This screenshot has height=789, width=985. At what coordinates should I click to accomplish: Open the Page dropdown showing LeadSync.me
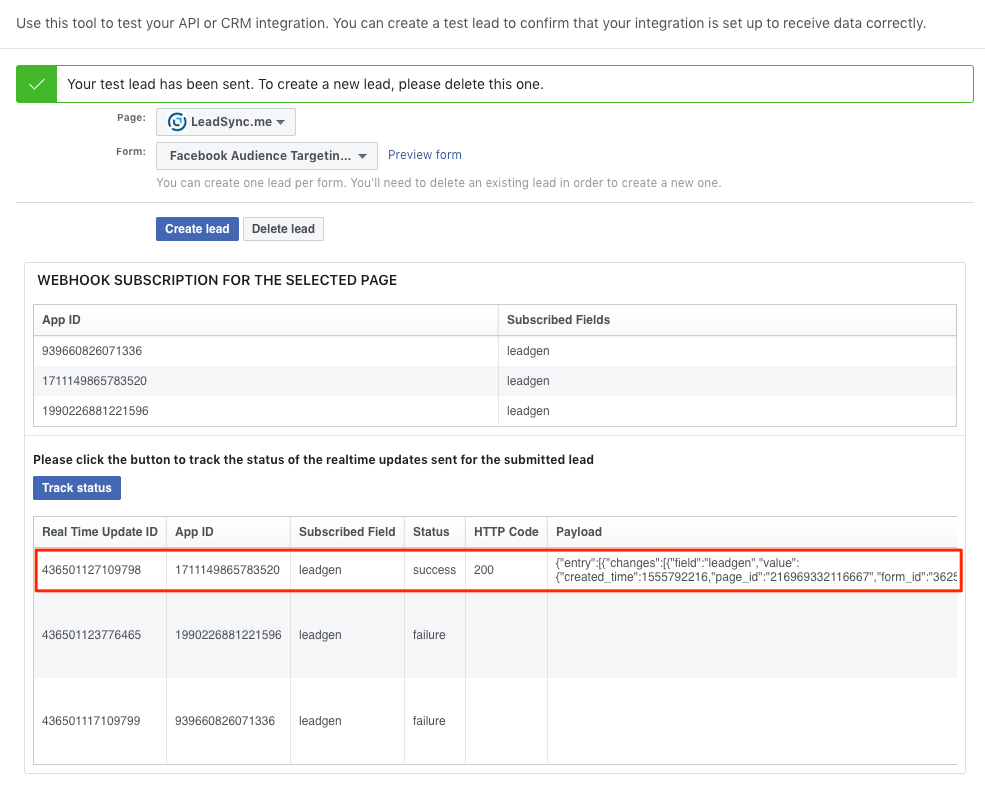pyautogui.click(x=226, y=122)
